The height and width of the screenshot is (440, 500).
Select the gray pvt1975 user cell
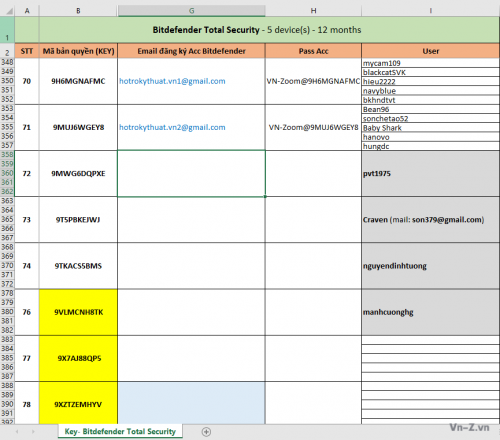pyautogui.click(x=430, y=173)
